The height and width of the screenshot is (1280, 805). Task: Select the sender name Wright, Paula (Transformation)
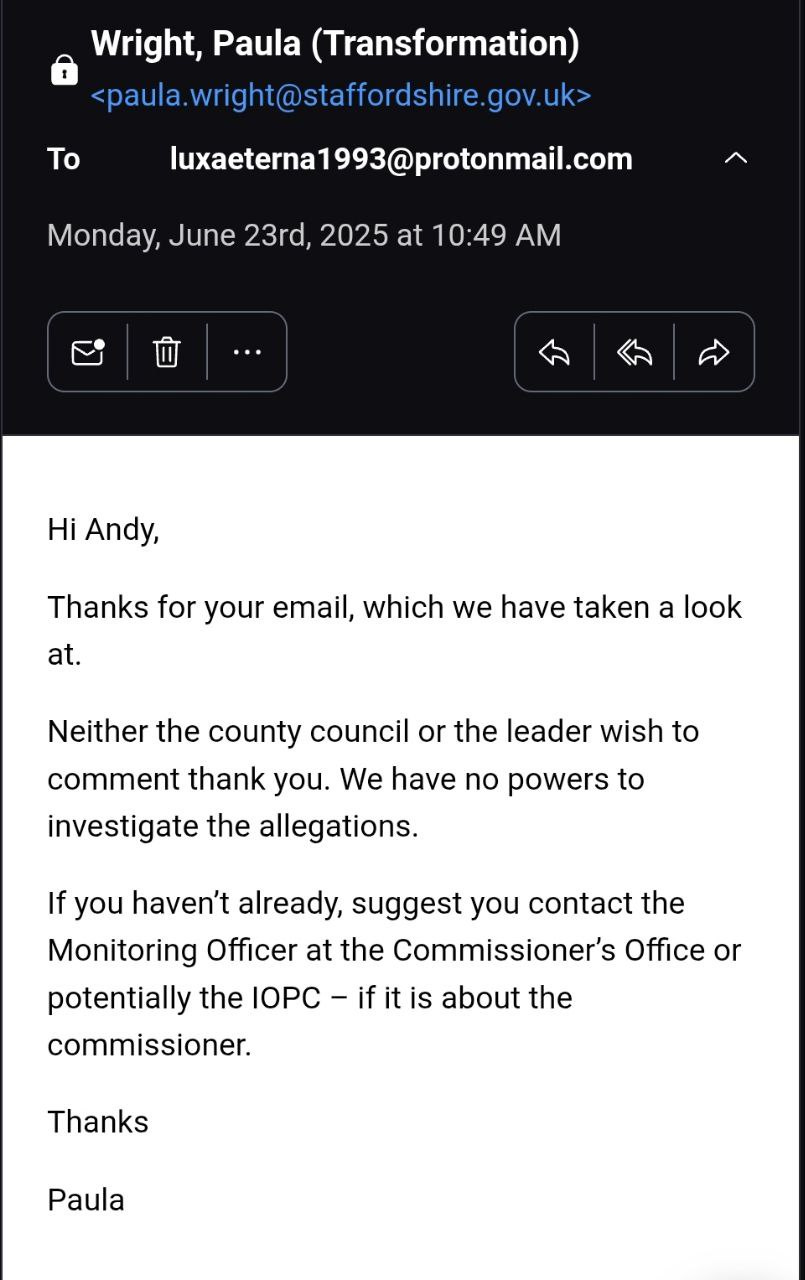[335, 43]
